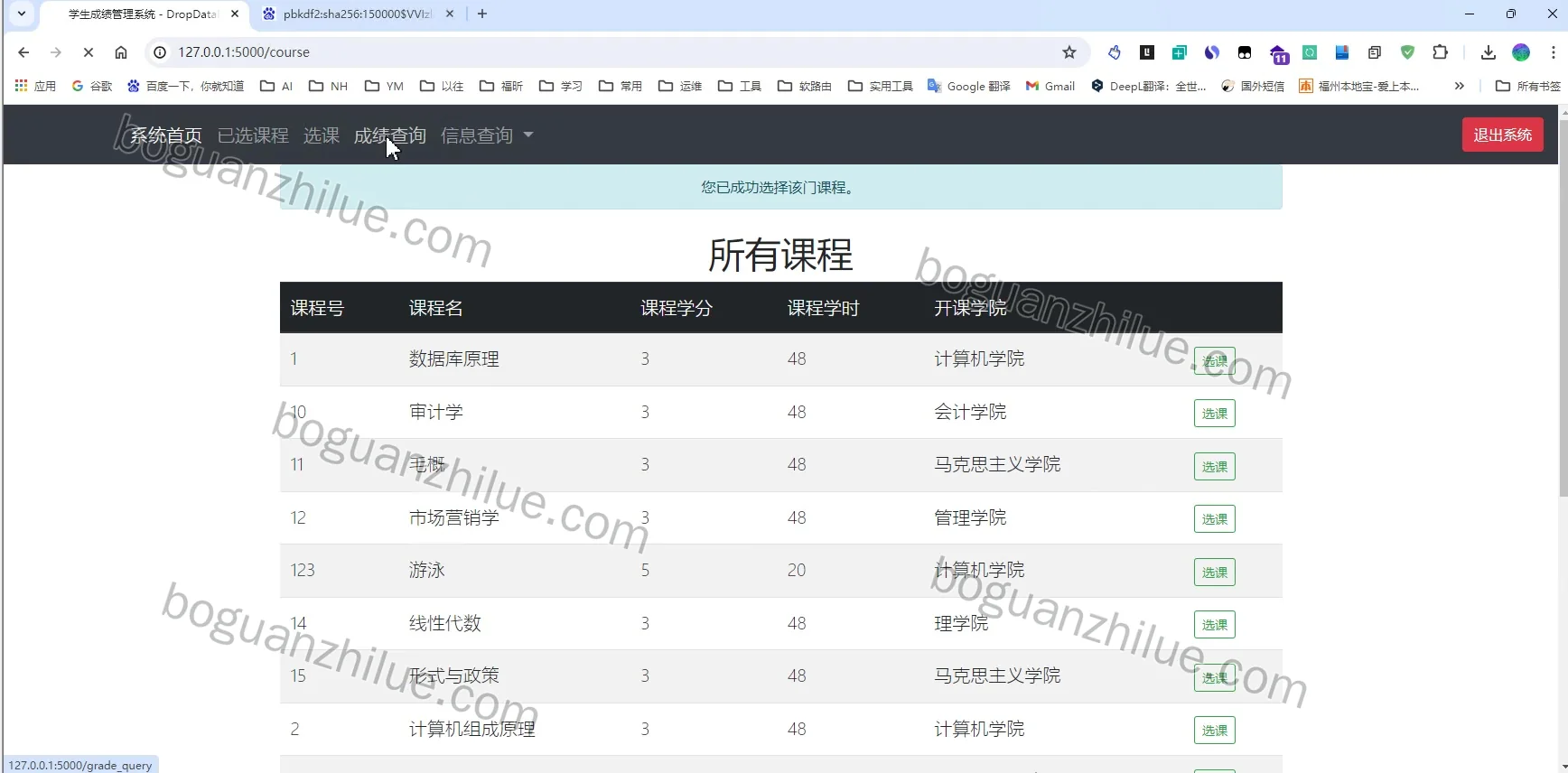Open the 工具 bookmarks folder
The height and width of the screenshot is (773, 1568).
point(740,86)
